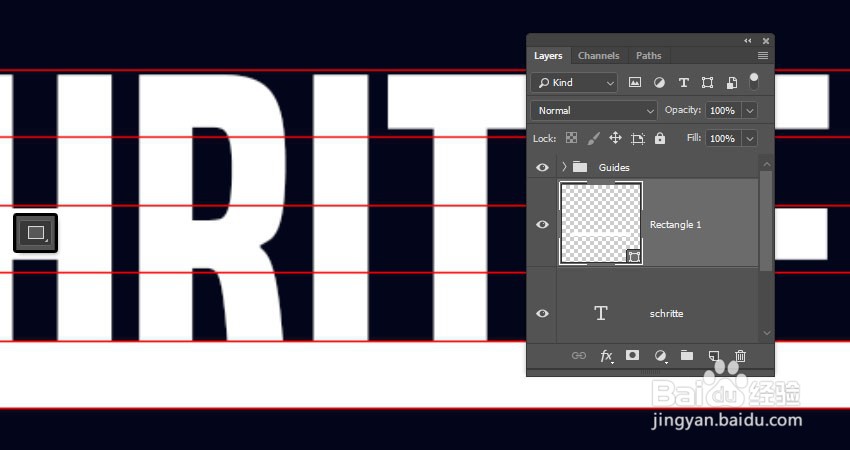The height and width of the screenshot is (450, 850).
Task: Click the layers list scrollbar thumb
Action: coord(766,221)
